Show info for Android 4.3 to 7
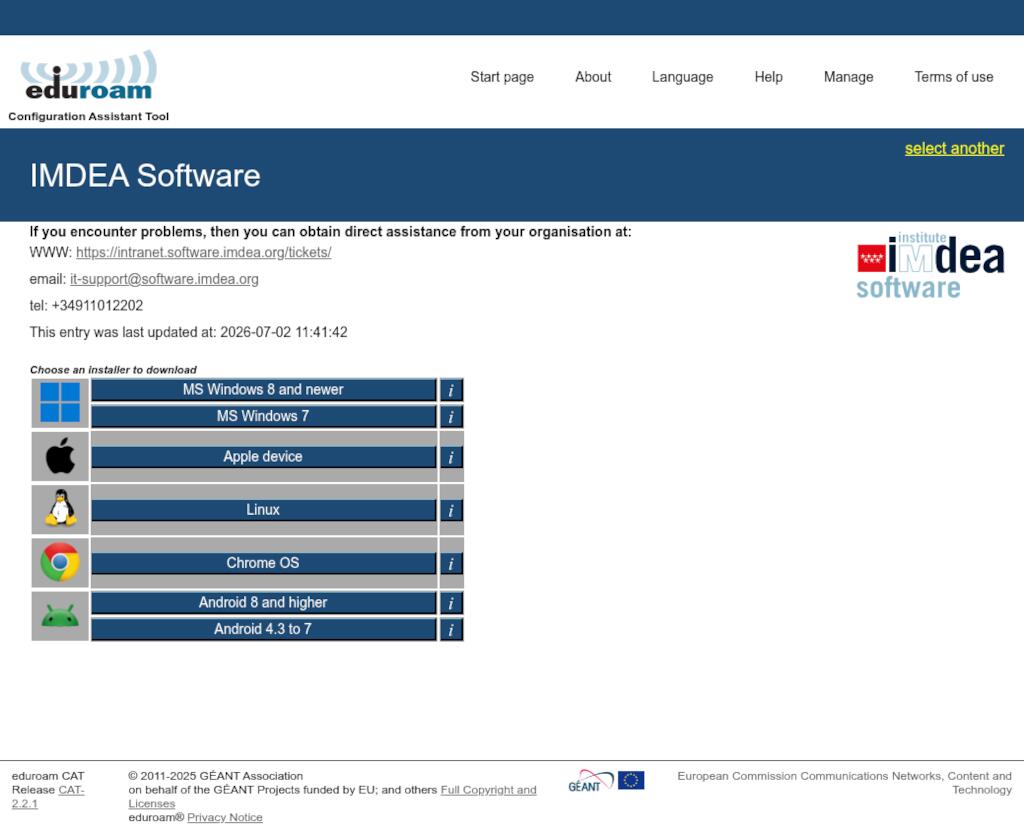The image size is (1024, 837). pos(451,629)
